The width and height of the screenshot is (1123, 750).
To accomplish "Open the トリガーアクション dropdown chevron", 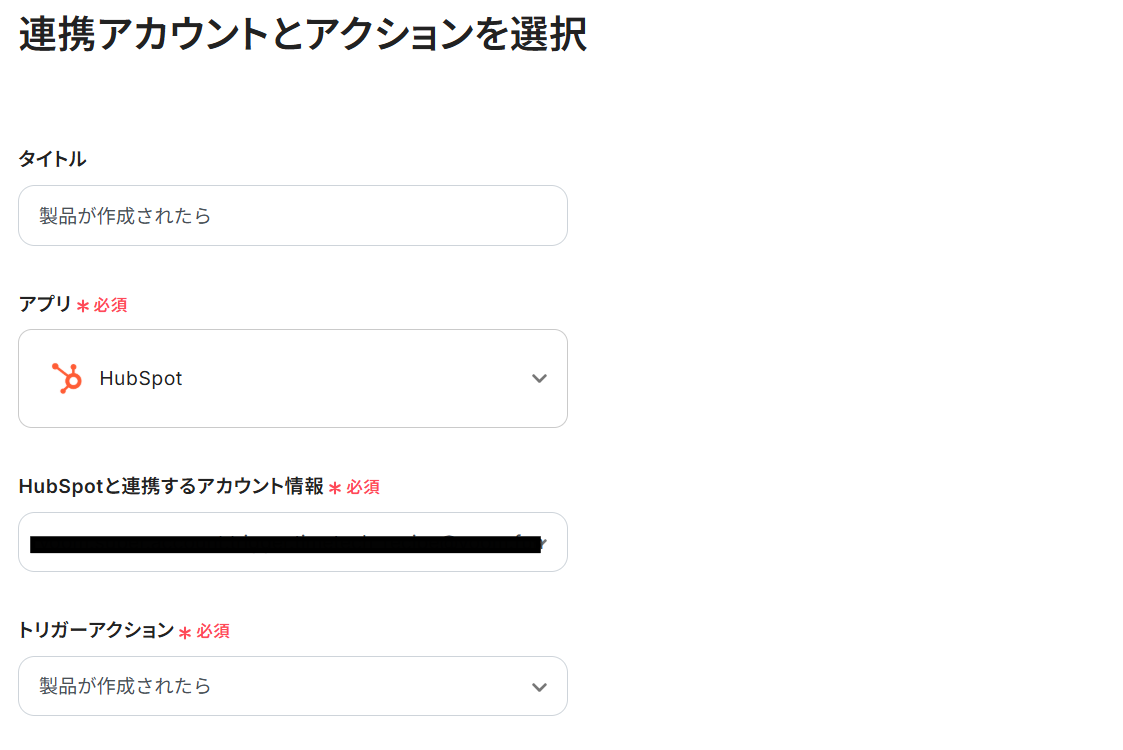I will pyautogui.click(x=539, y=687).
